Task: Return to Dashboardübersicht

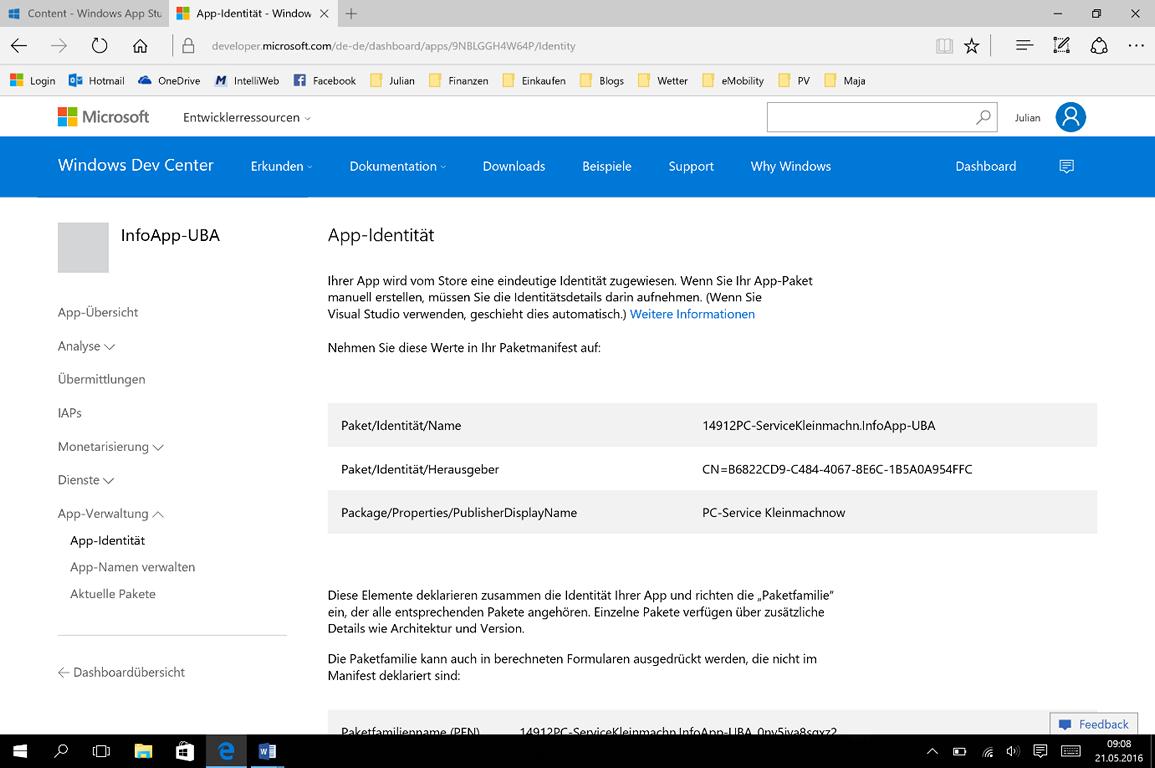Action: [122, 672]
